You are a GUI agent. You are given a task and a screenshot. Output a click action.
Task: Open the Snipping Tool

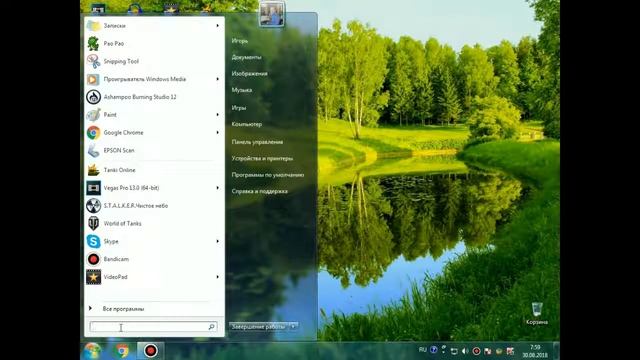[x=154, y=61]
